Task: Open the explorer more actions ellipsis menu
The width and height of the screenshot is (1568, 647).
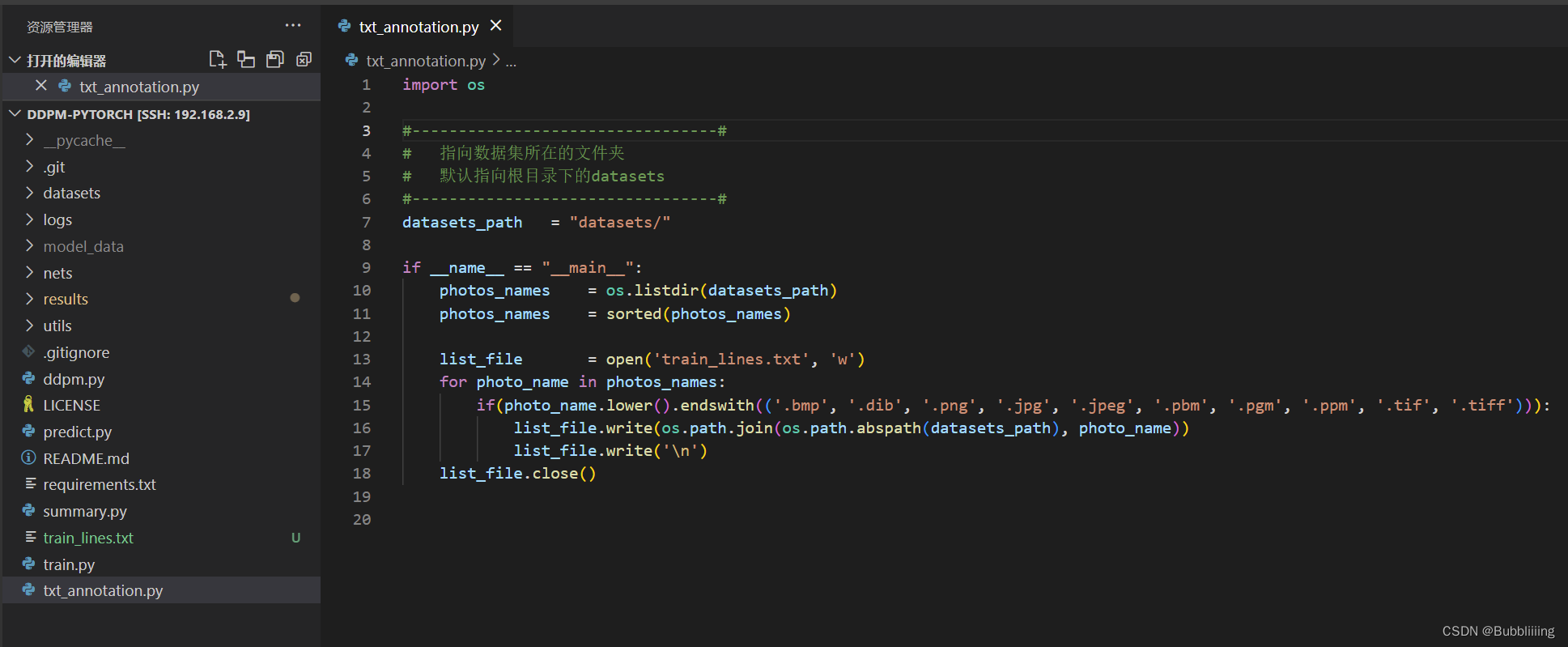Action: [x=293, y=26]
